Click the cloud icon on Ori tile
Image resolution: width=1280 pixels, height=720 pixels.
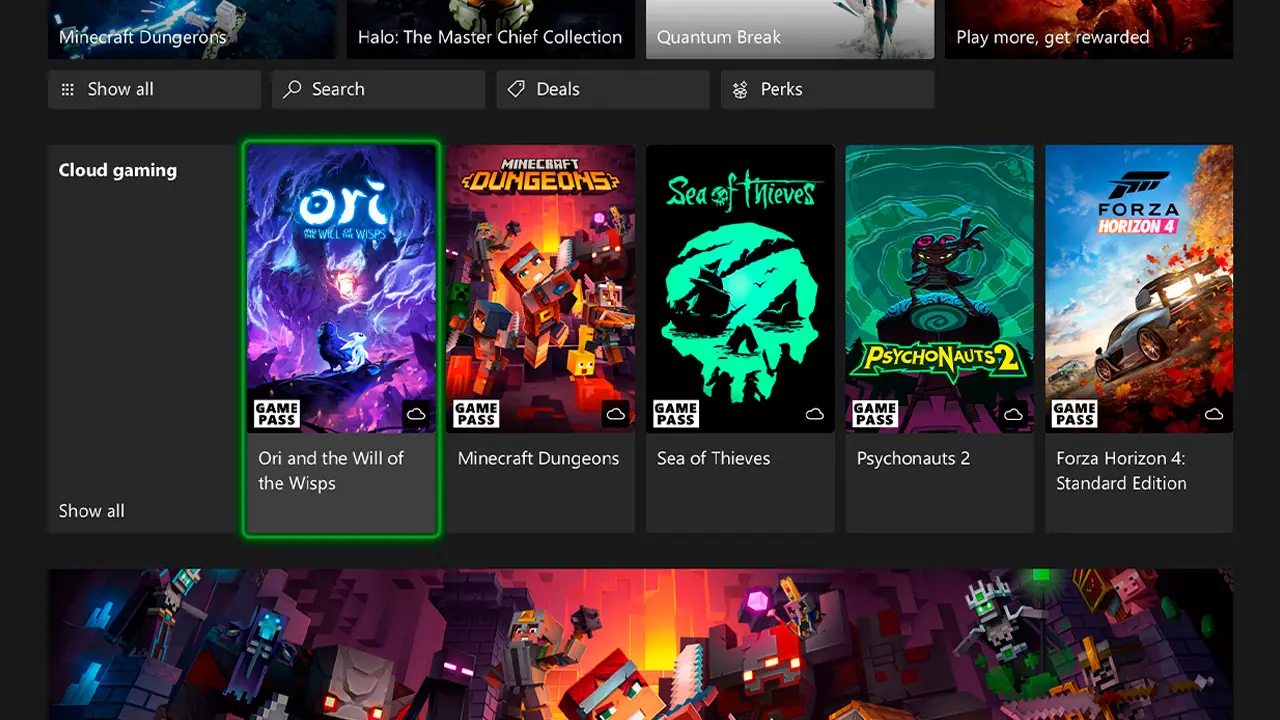[x=416, y=414]
